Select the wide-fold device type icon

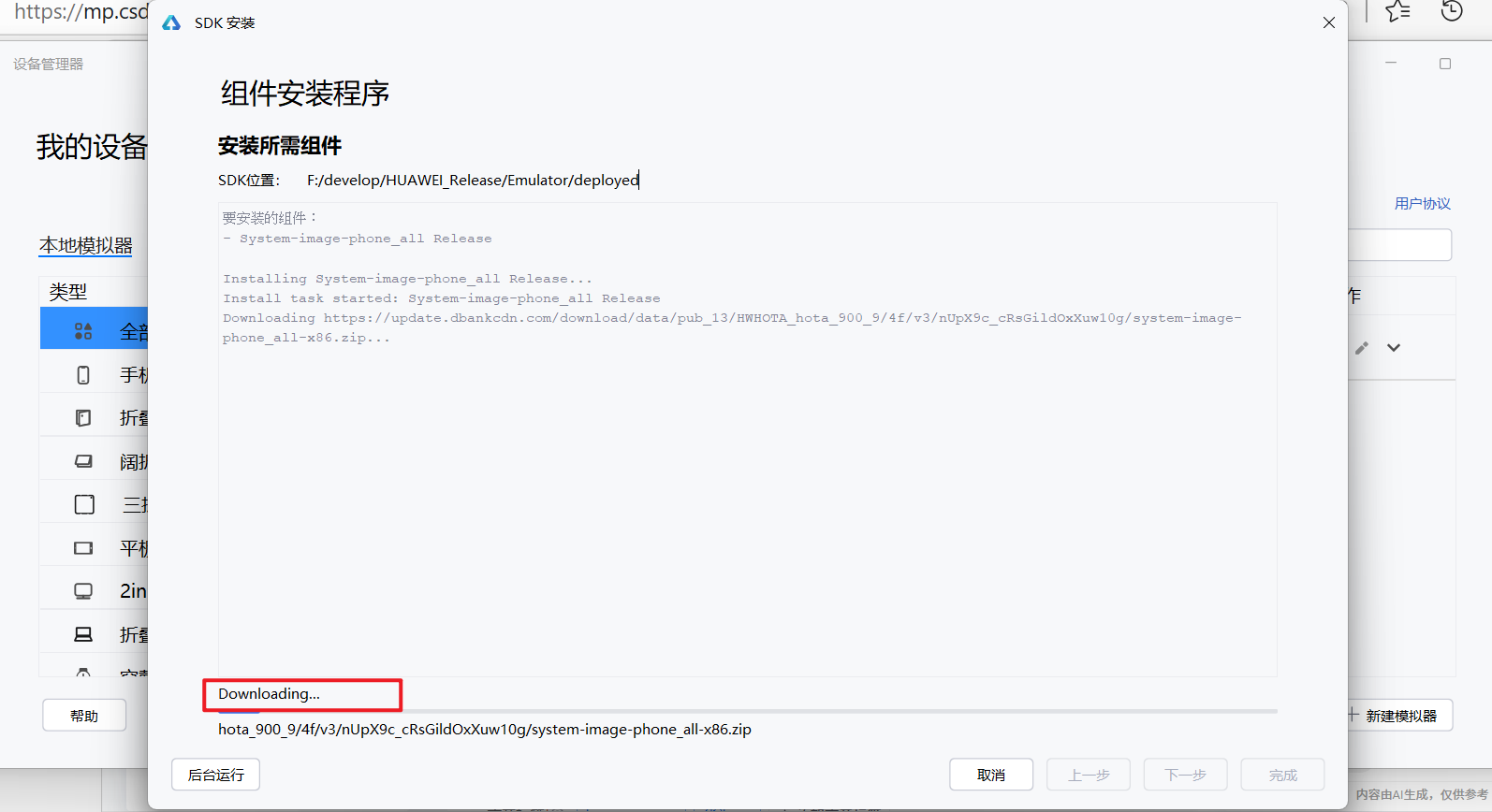coord(83,461)
